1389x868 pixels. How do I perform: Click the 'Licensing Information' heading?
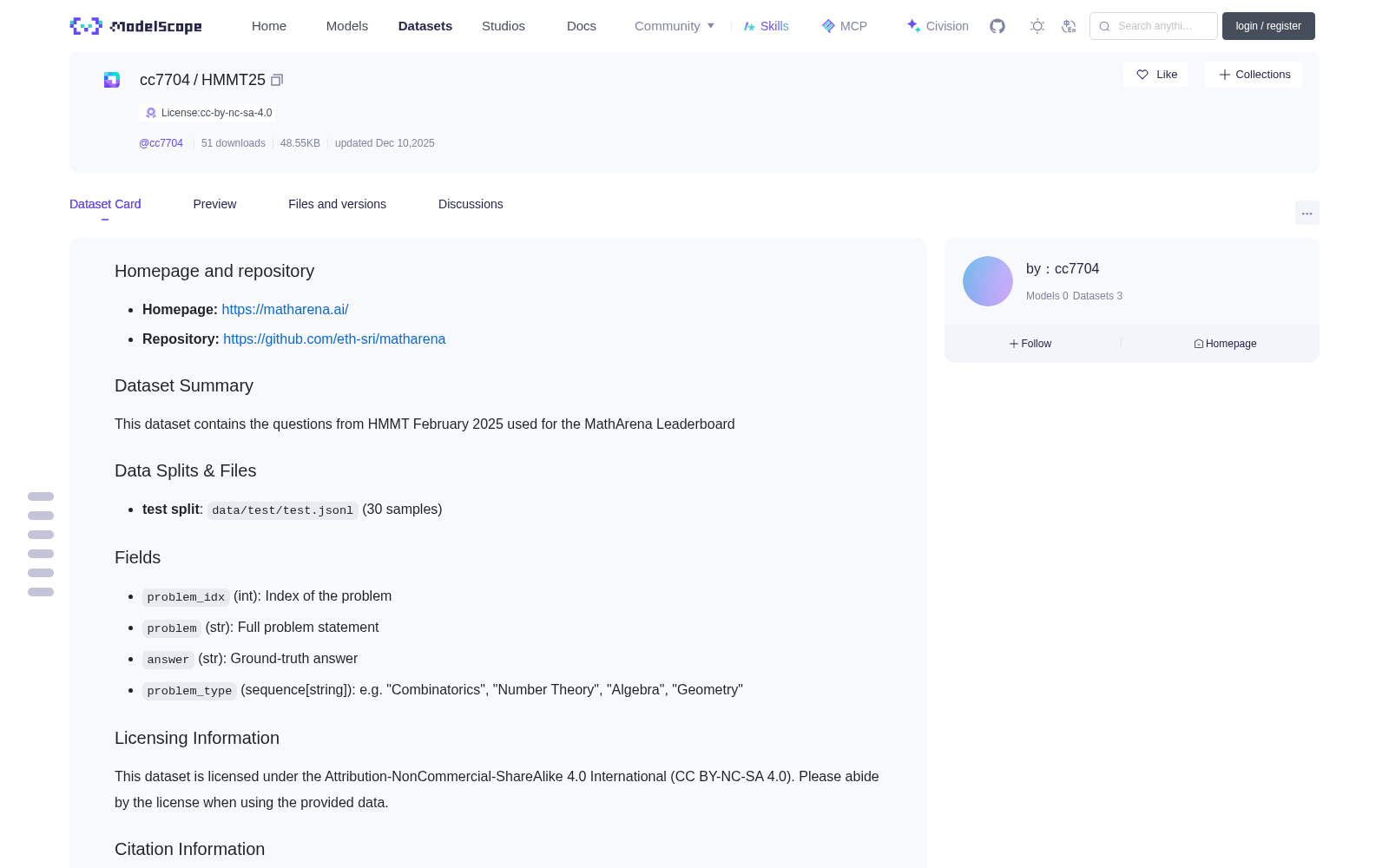(x=197, y=738)
